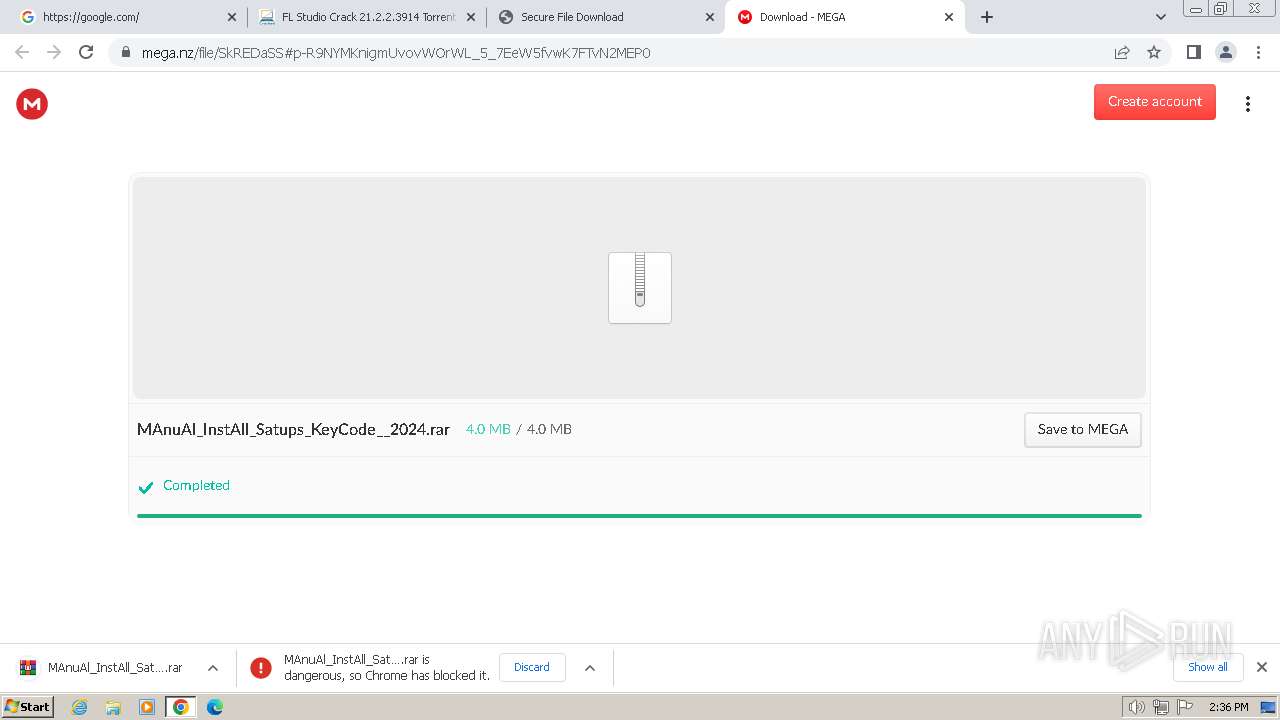
Task: Click the network tray icon
Action: pos(1161,707)
